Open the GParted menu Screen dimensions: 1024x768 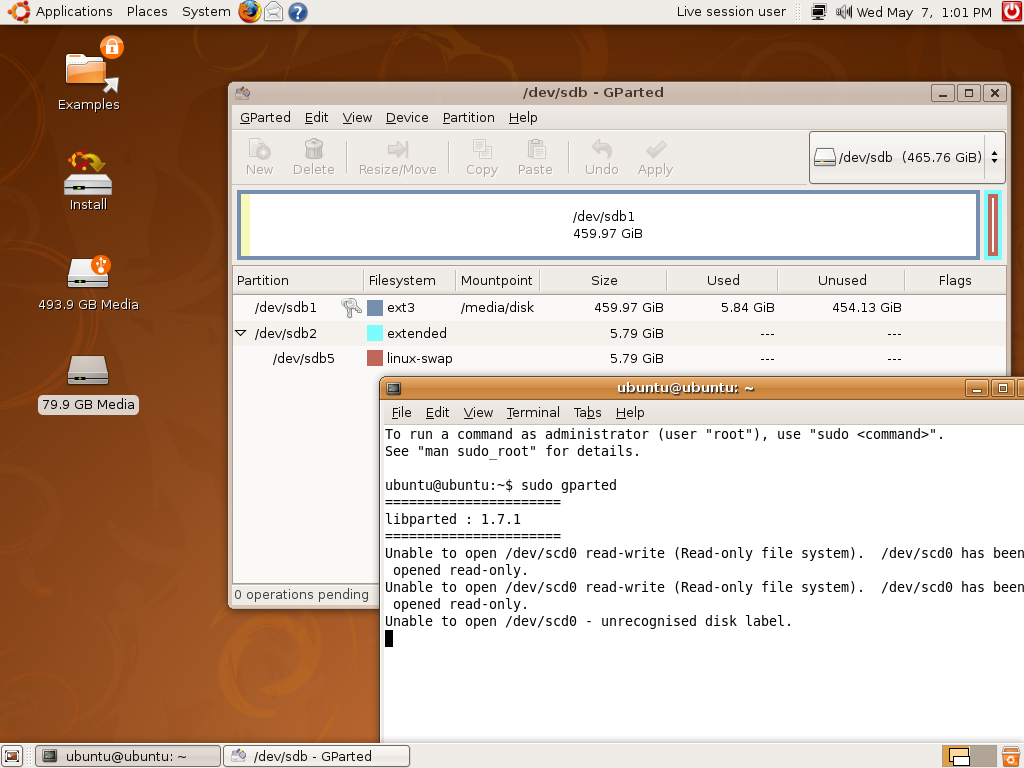click(265, 118)
